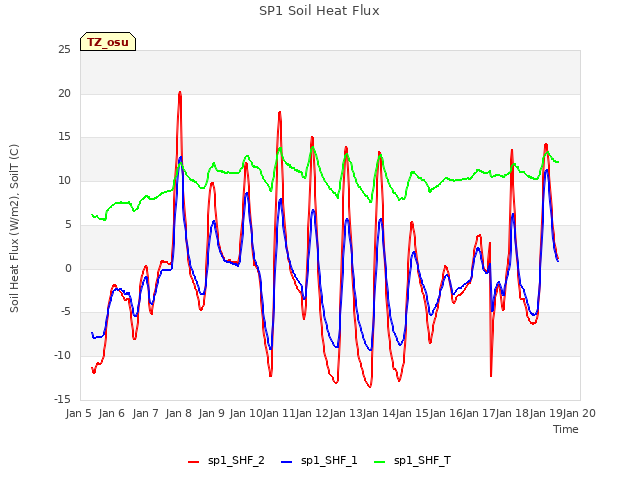The image size is (640, 480).
Task: Click the y-axis tick value 15
Action: pos(64,137)
